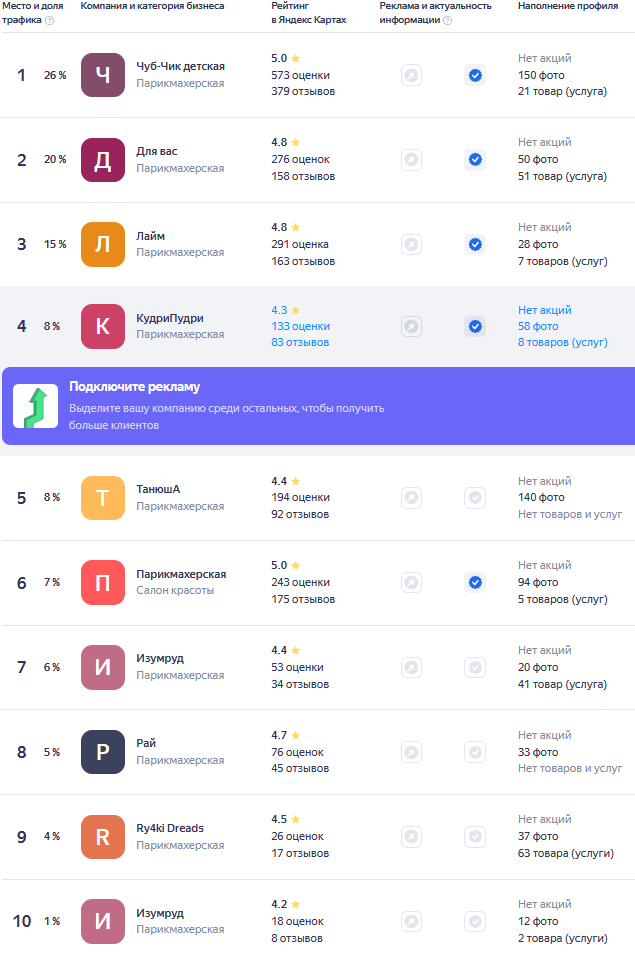The image size is (635, 960).
Task: Click the advertising icon in Лайм row
Action: tap(411, 244)
